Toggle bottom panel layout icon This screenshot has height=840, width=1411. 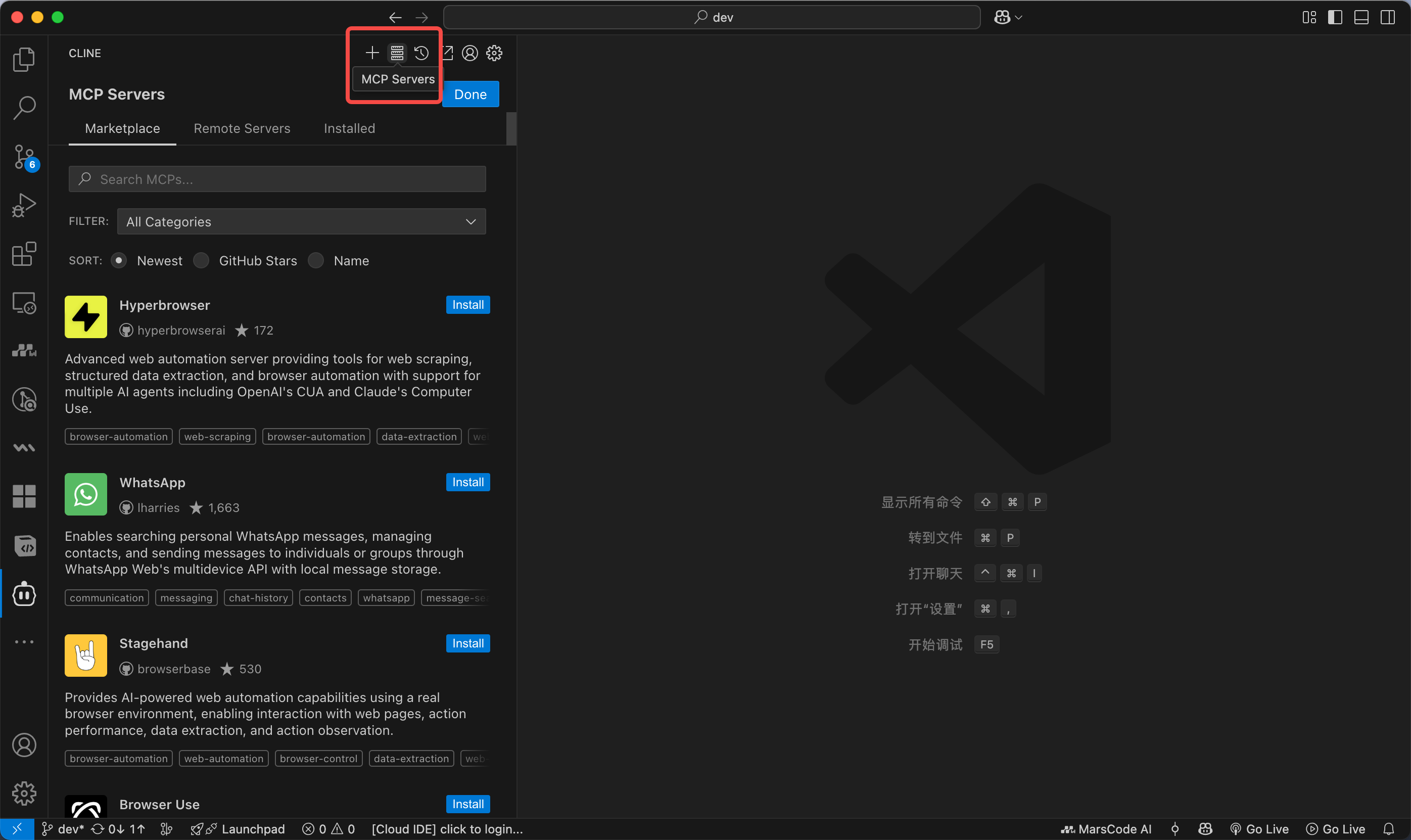(x=1361, y=18)
